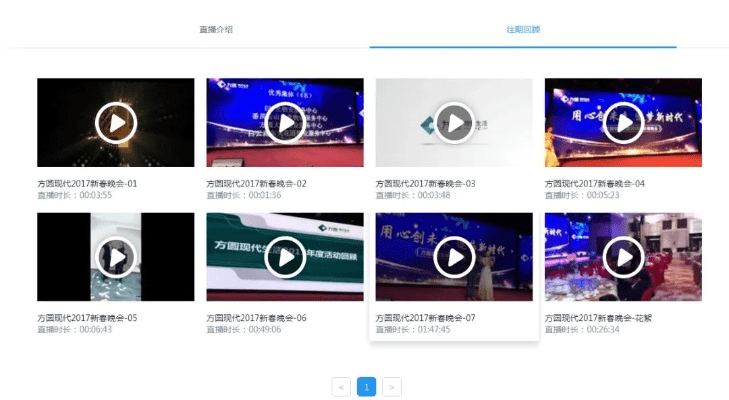Screen dimensions: 729x400
Task: Play the 方圆现代2017新春晚会-05 video
Action: 116,257
